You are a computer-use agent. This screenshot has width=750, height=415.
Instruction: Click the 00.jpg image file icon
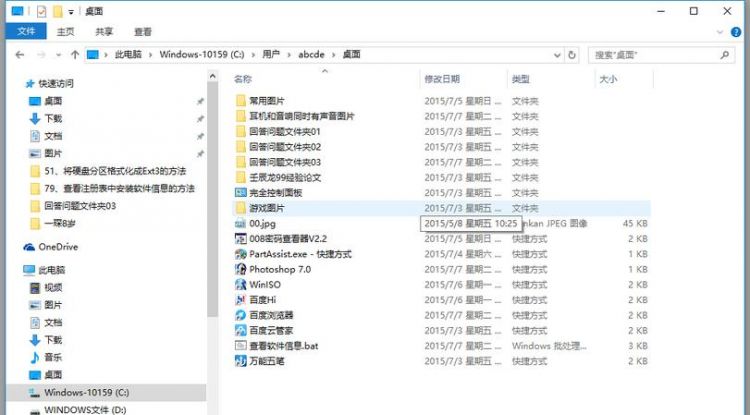[240, 224]
